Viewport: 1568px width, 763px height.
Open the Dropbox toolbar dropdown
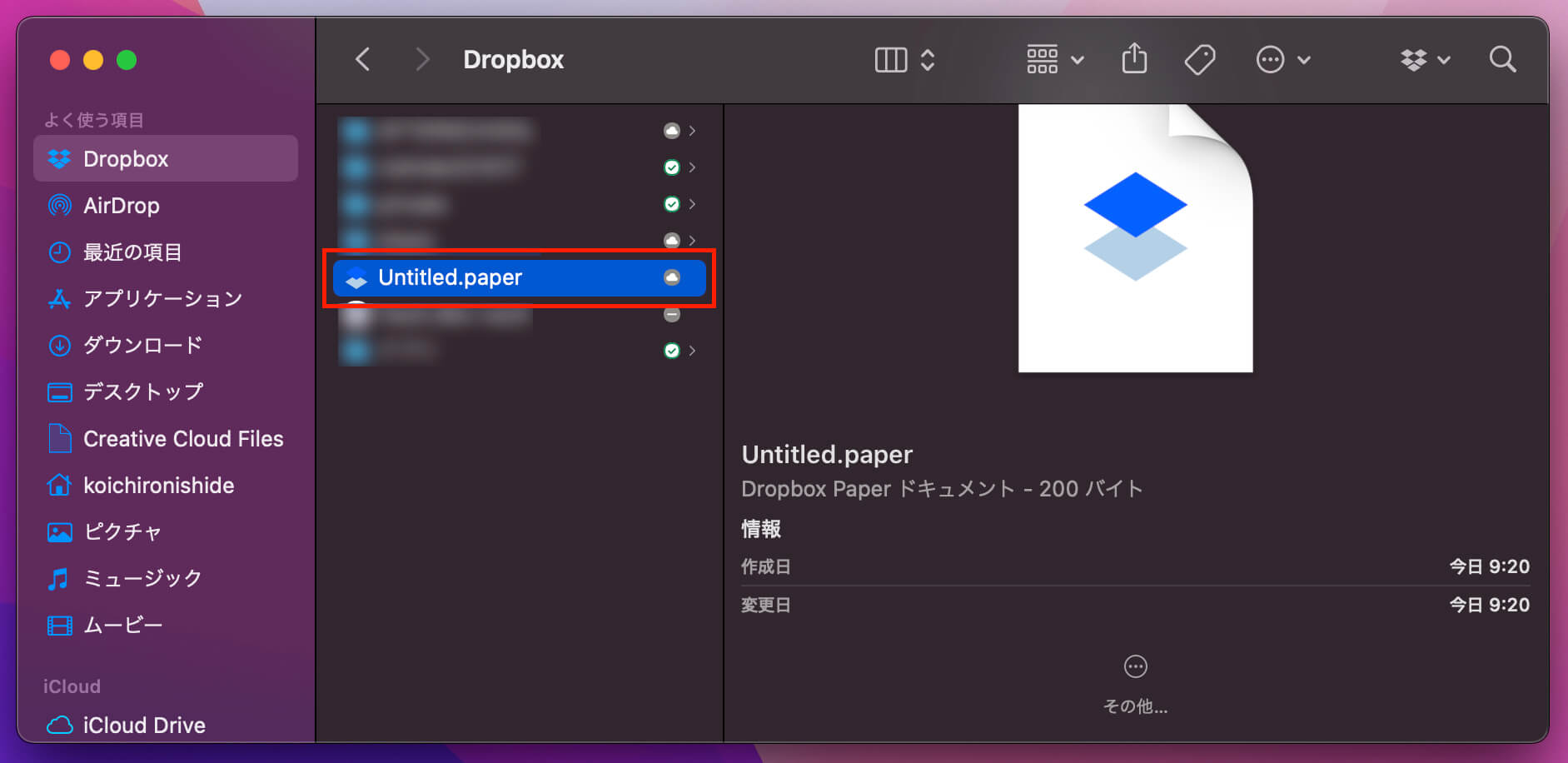point(1425,60)
